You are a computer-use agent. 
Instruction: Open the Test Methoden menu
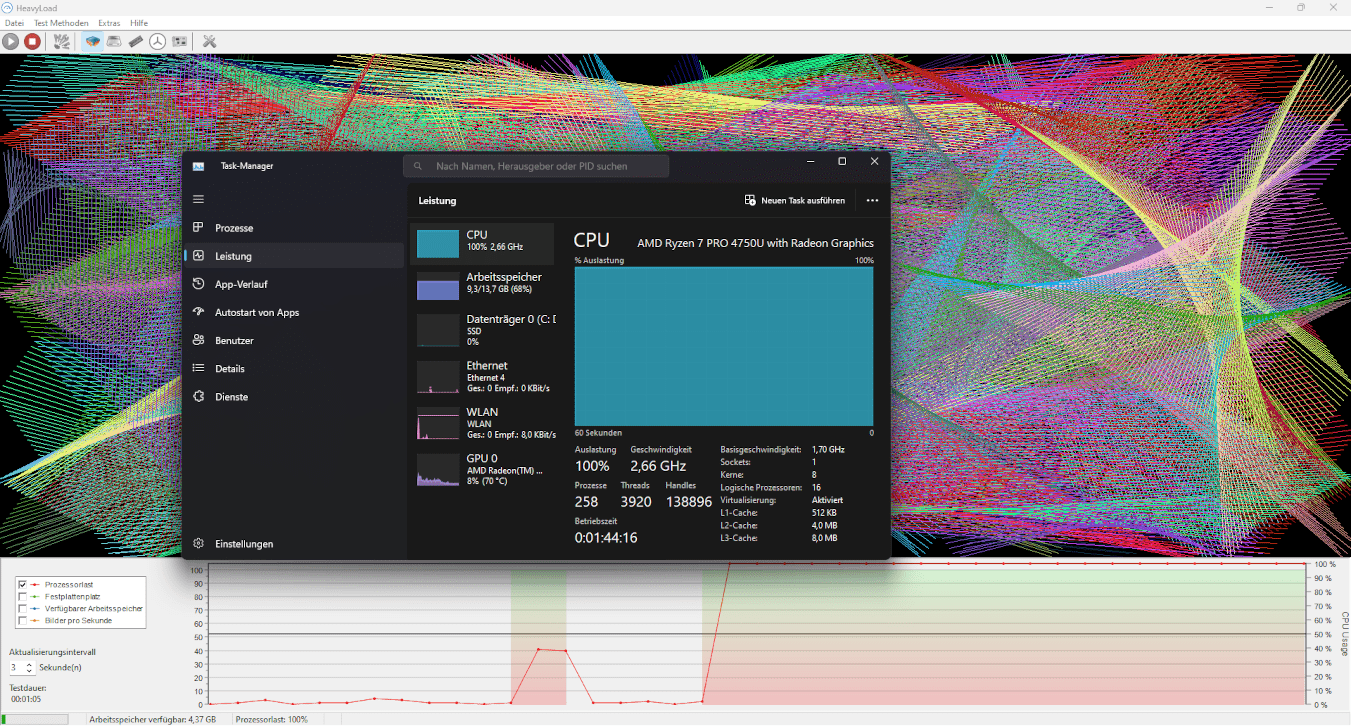coord(61,22)
